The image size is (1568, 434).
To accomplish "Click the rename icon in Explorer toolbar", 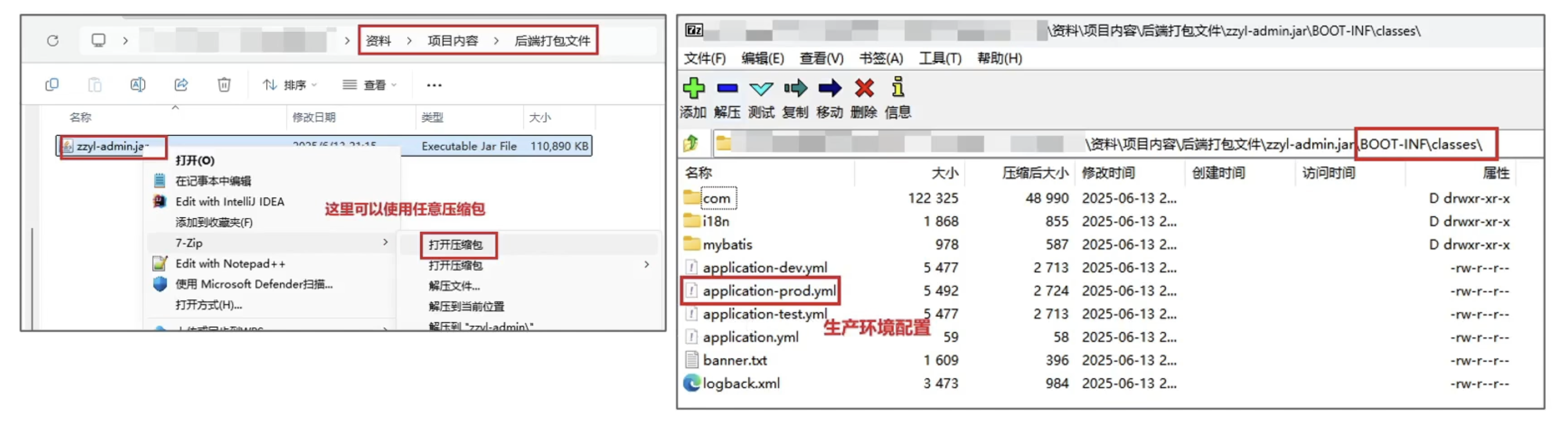I will 138,85.
